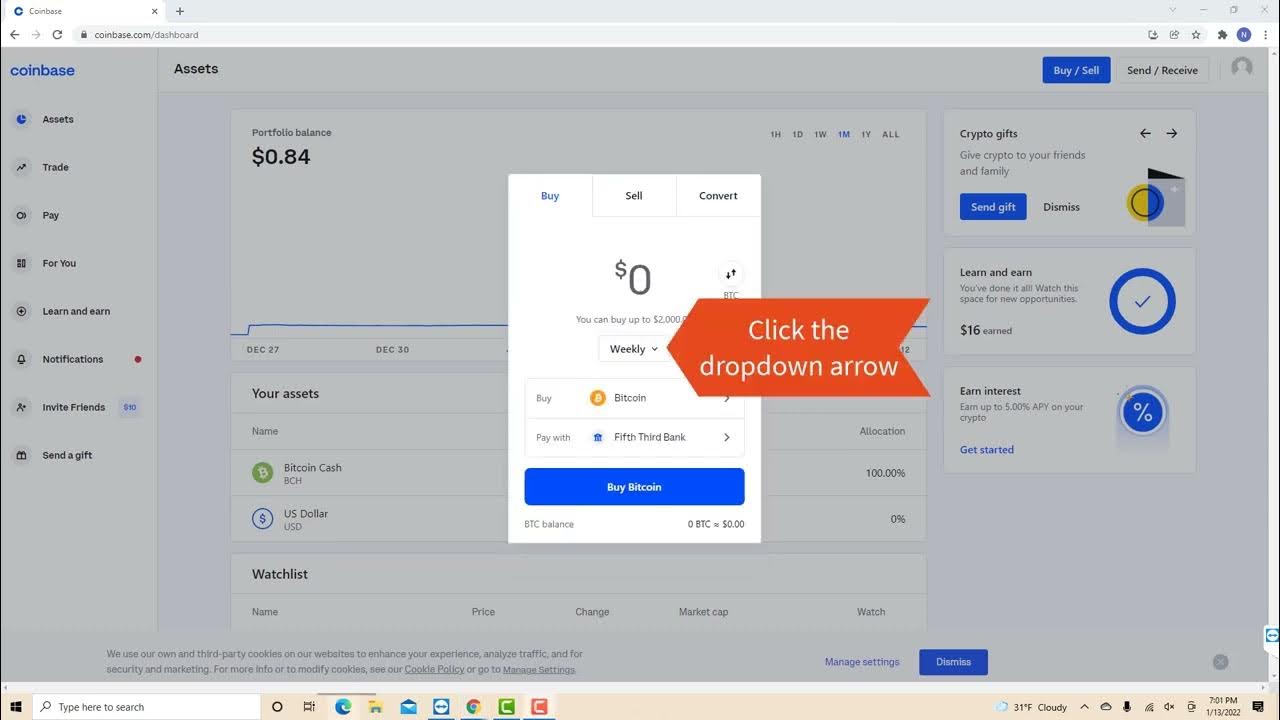Select the ALL chart range
This screenshot has width=1280, height=720.
890,134
